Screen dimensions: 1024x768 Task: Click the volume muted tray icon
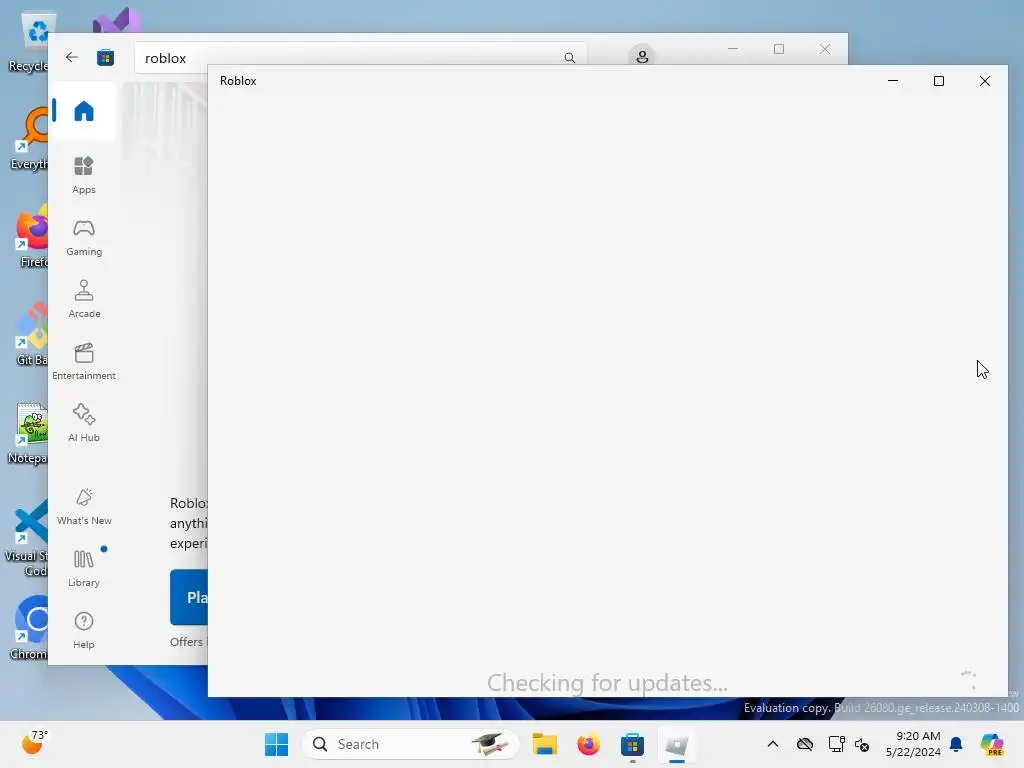pos(862,744)
